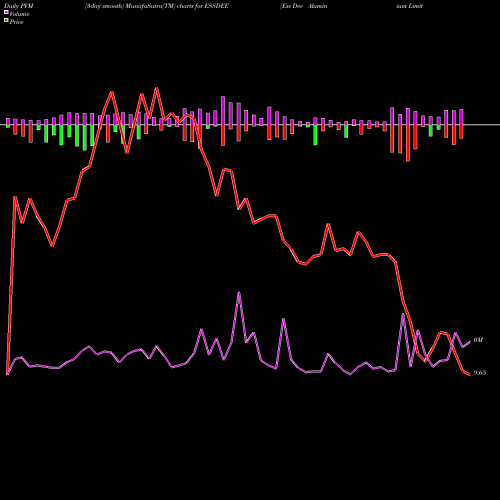Click the Price legend swatch
Viewport: 500px width, 500px height.
point(6,21)
